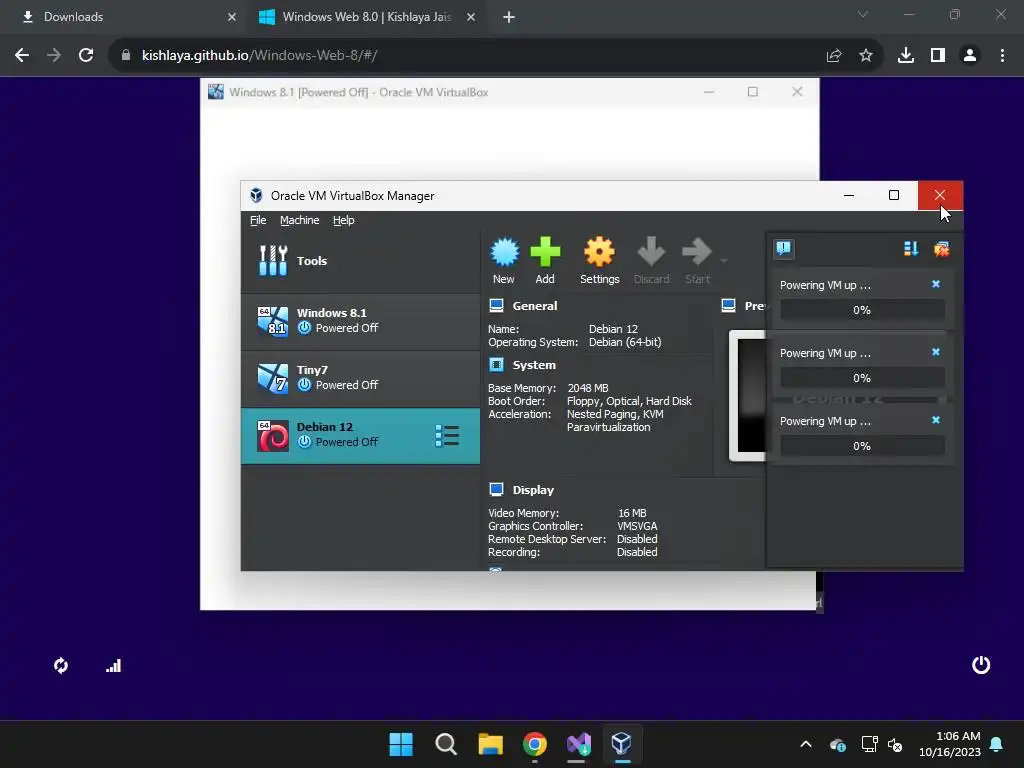
Task: Click the System section header
Action: [x=534, y=365]
